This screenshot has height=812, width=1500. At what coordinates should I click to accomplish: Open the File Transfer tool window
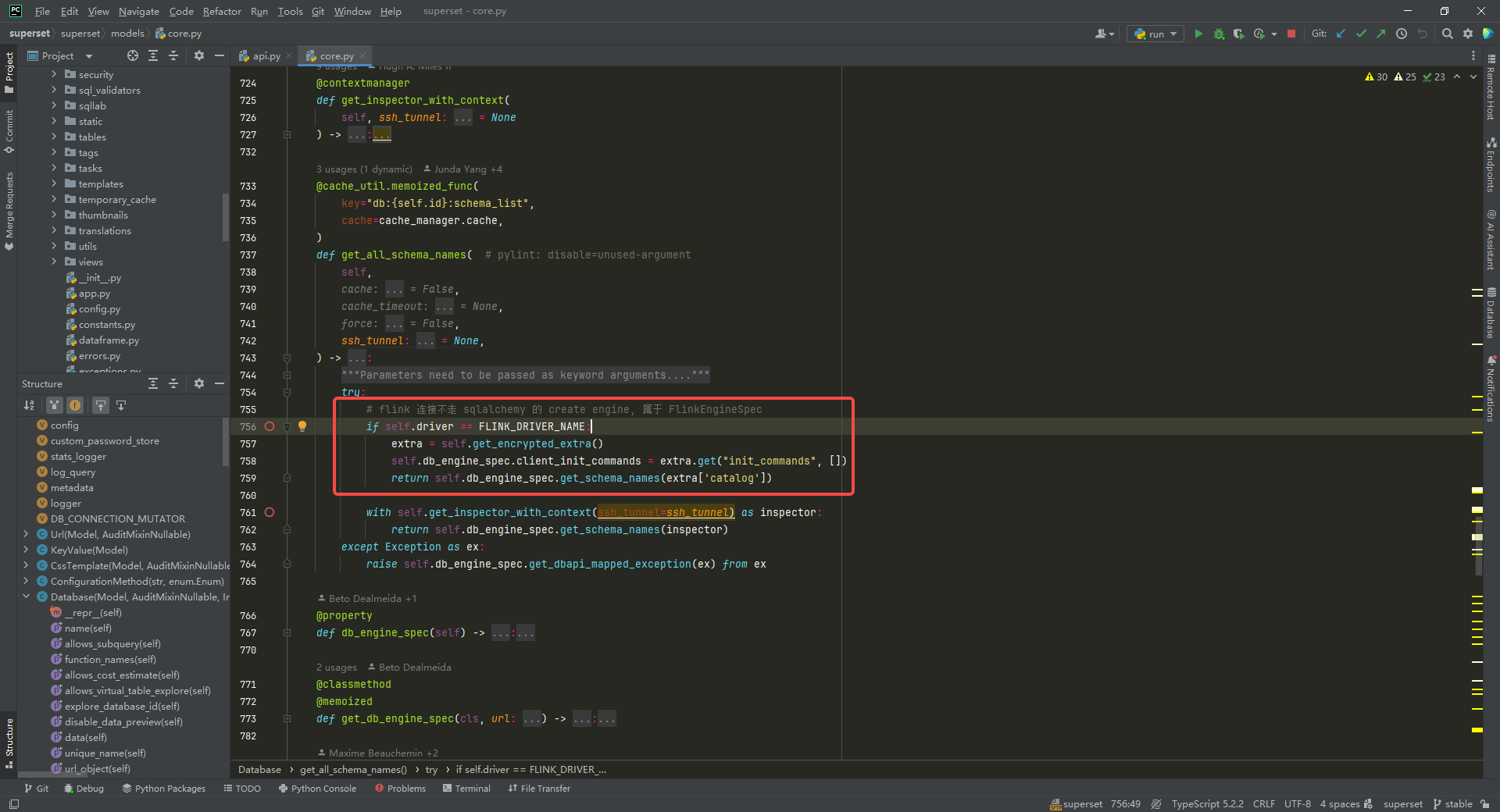coord(539,789)
